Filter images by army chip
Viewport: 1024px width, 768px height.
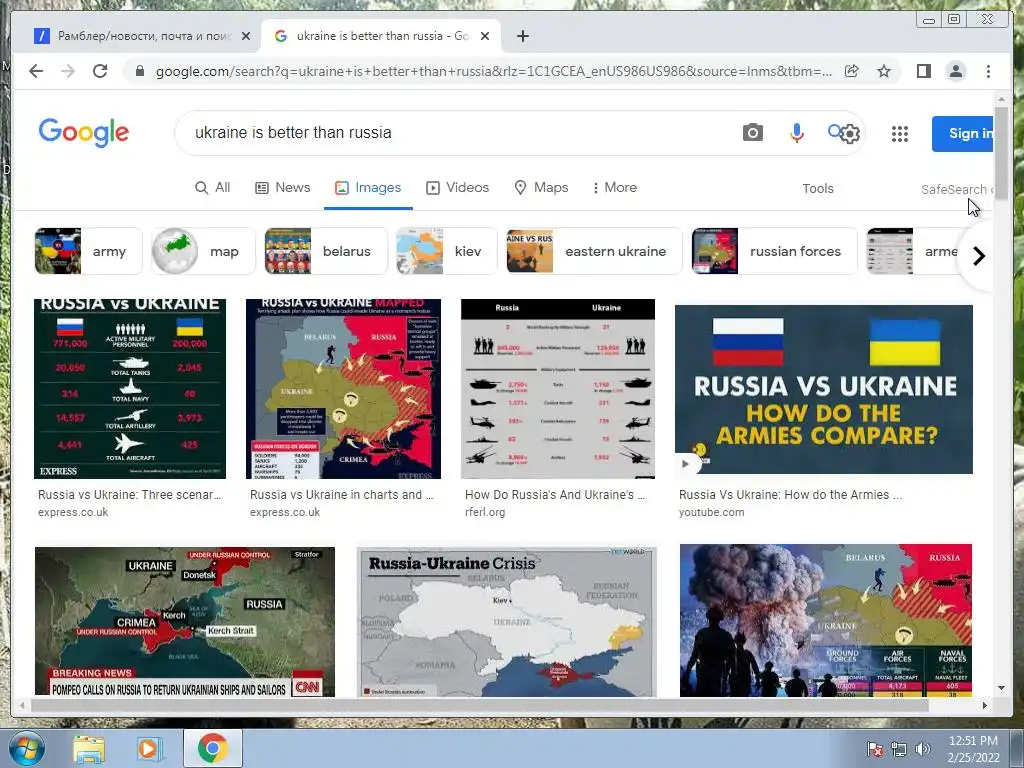[x=88, y=251]
